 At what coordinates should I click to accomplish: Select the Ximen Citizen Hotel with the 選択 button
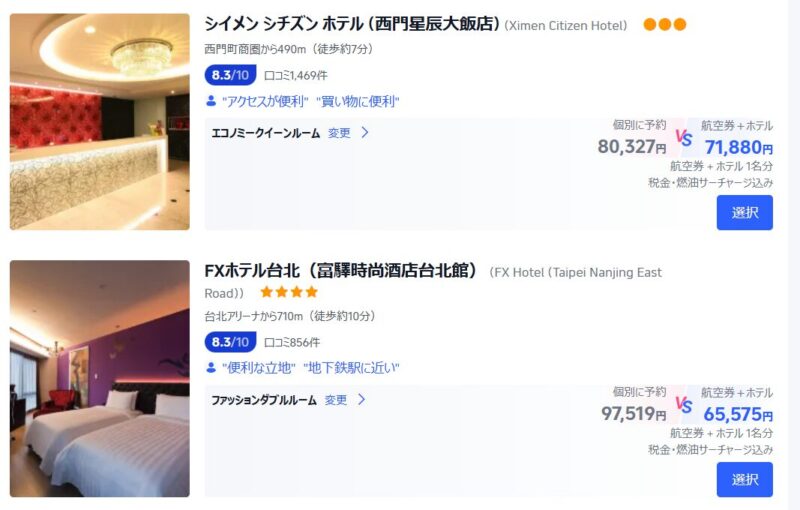pos(744,213)
